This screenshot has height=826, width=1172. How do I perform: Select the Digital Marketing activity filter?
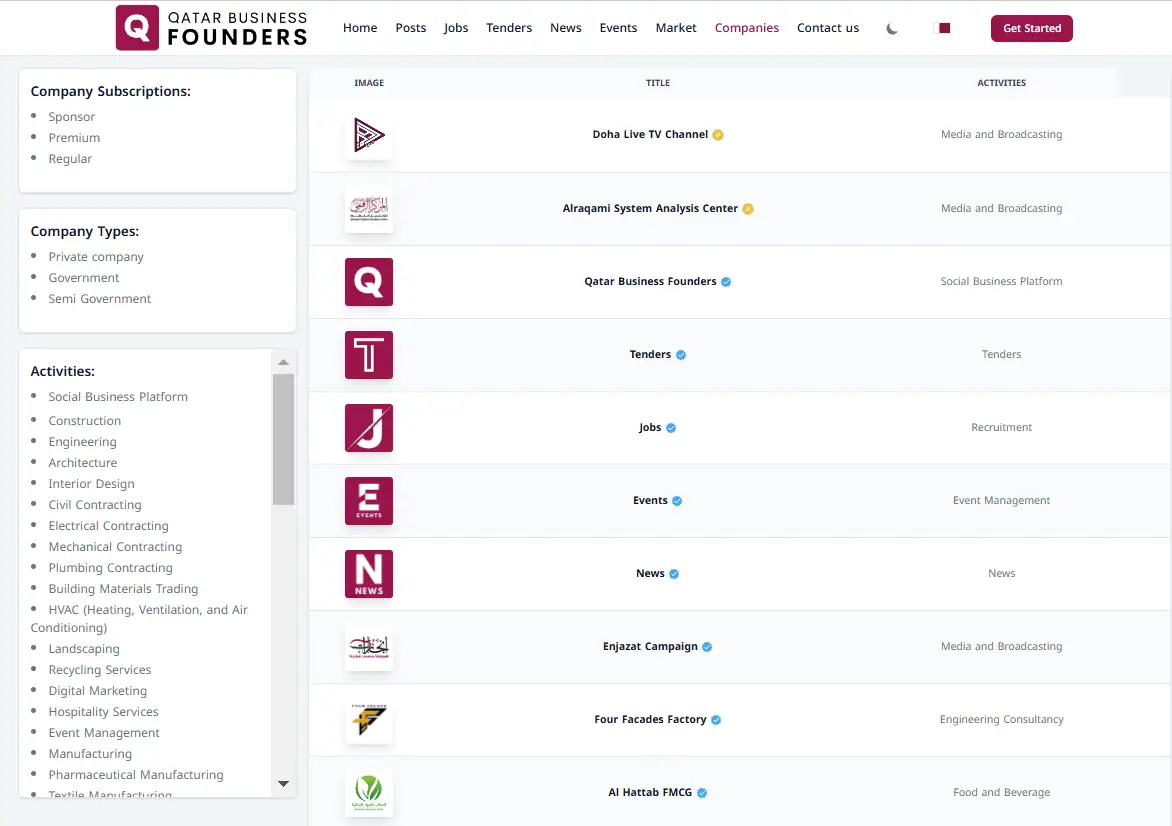98,691
